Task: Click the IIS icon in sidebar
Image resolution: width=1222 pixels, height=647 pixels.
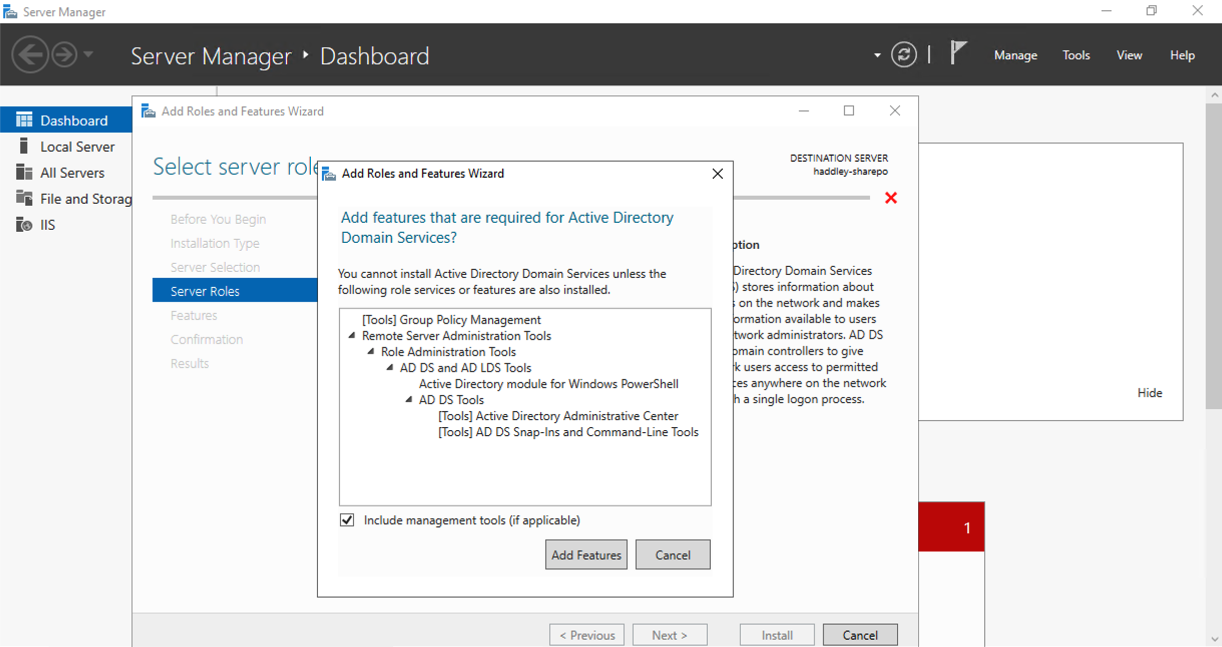Action: pyautogui.click(x=24, y=224)
